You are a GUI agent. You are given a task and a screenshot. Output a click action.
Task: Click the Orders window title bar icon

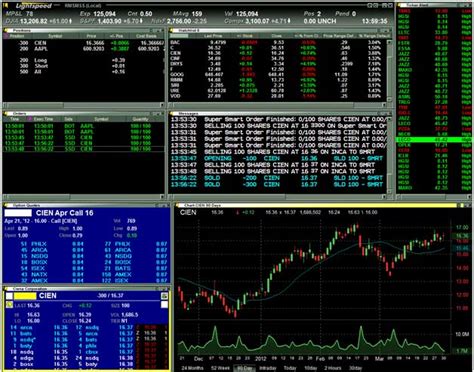click(6, 114)
